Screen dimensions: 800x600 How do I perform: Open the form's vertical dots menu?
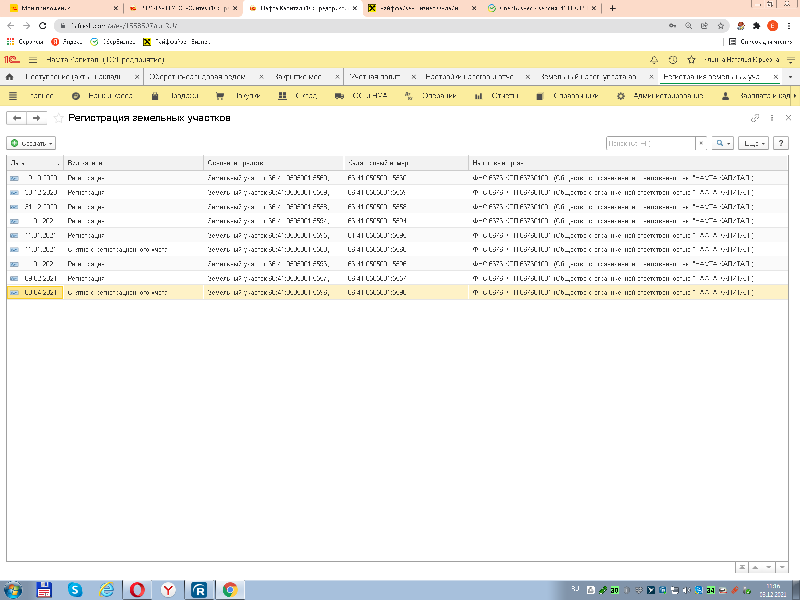(x=772, y=118)
